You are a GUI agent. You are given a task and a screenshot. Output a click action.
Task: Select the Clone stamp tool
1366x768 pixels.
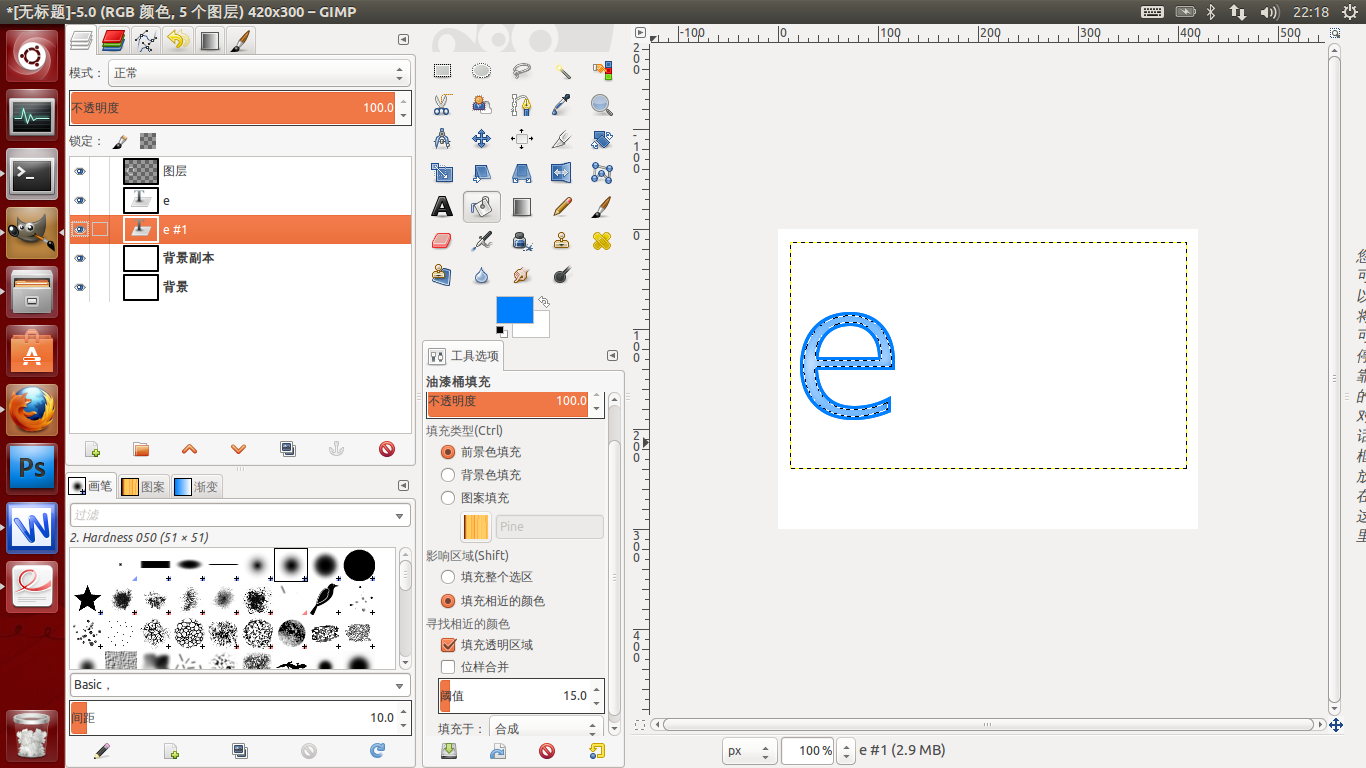(562, 241)
